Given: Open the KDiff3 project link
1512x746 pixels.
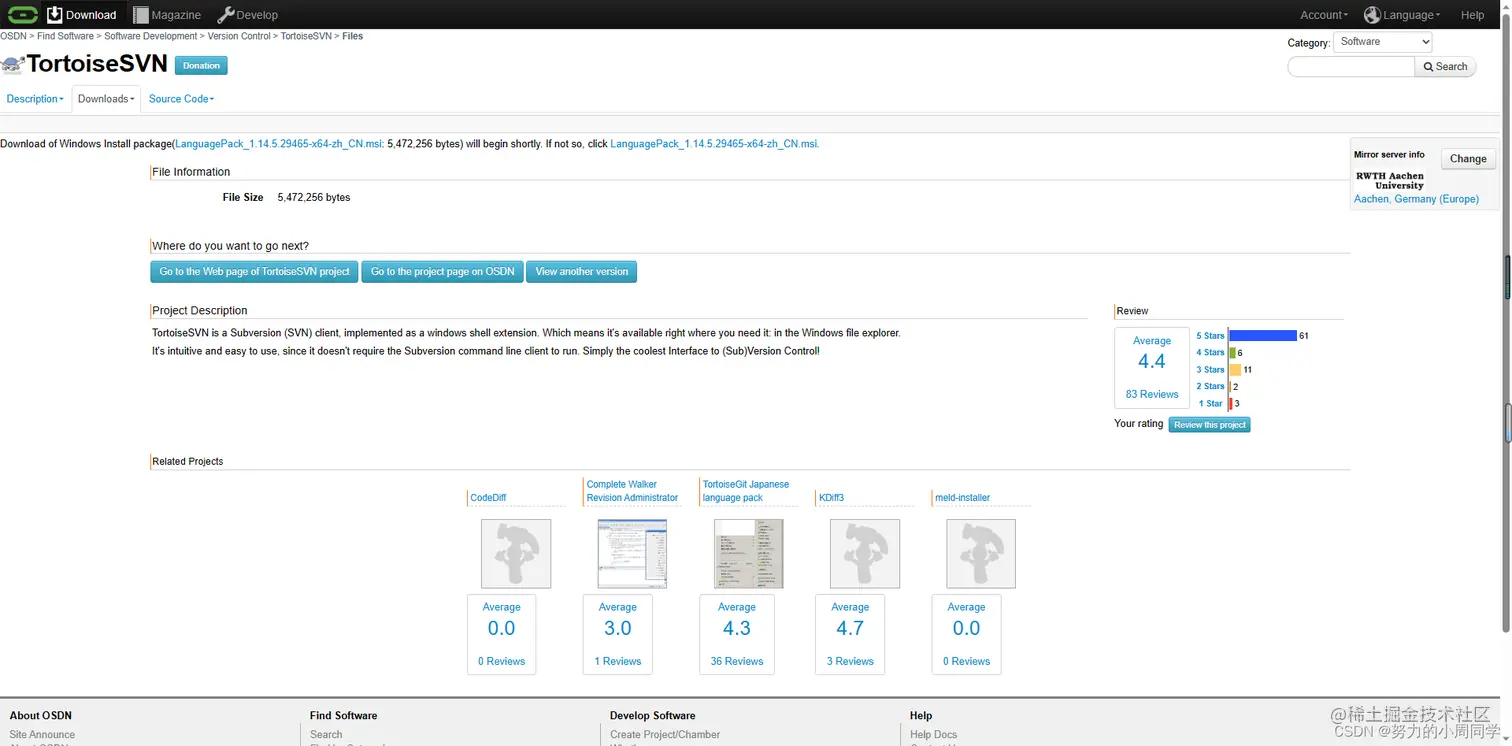Looking at the screenshot, I should tap(831, 498).
